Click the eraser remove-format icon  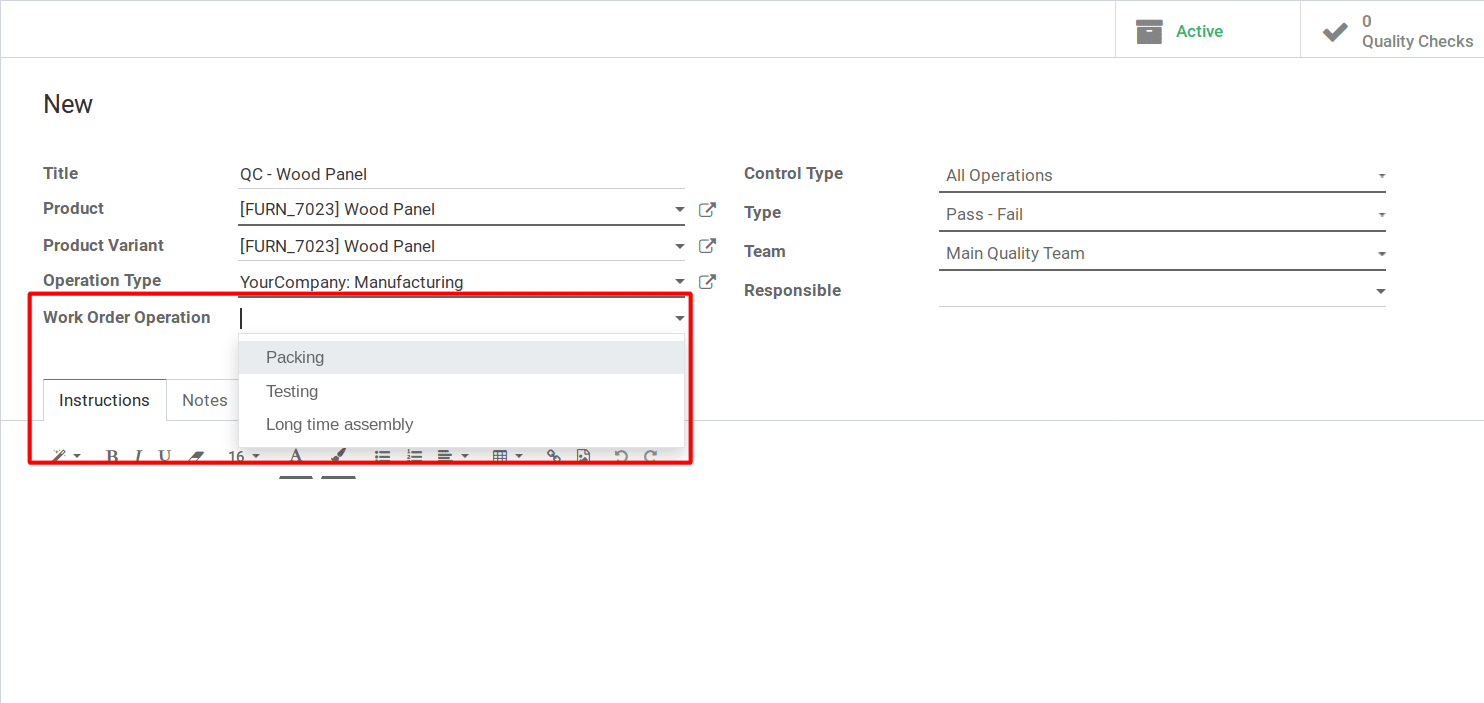pyautogui.click(x=195, y=456)
